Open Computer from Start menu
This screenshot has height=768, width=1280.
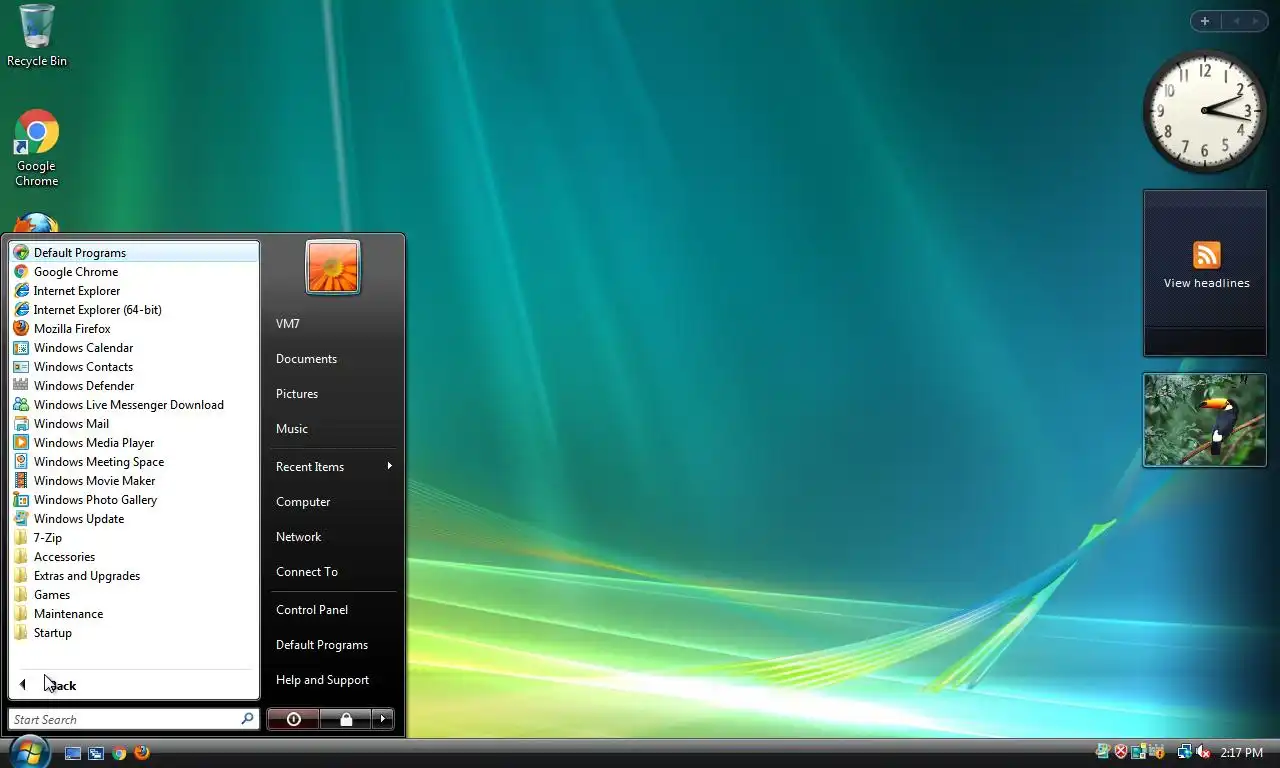[333, 502]
